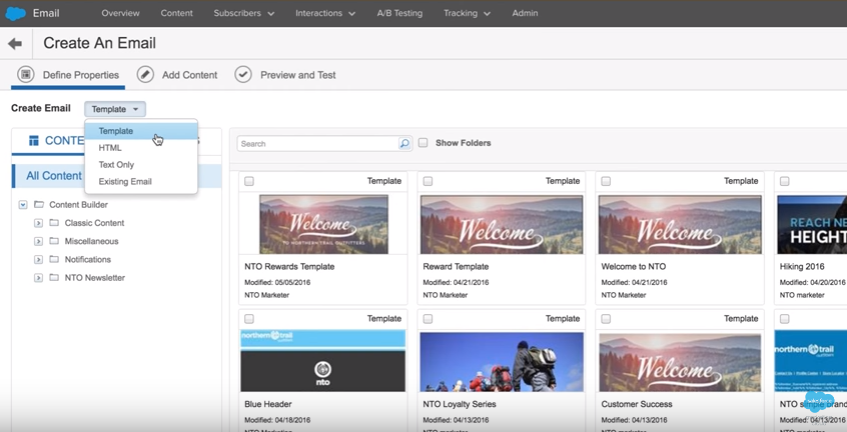Click the NTO Newsletter folder icon
Viewport: 847px width, 432px height.
click(x=54, y=278)
